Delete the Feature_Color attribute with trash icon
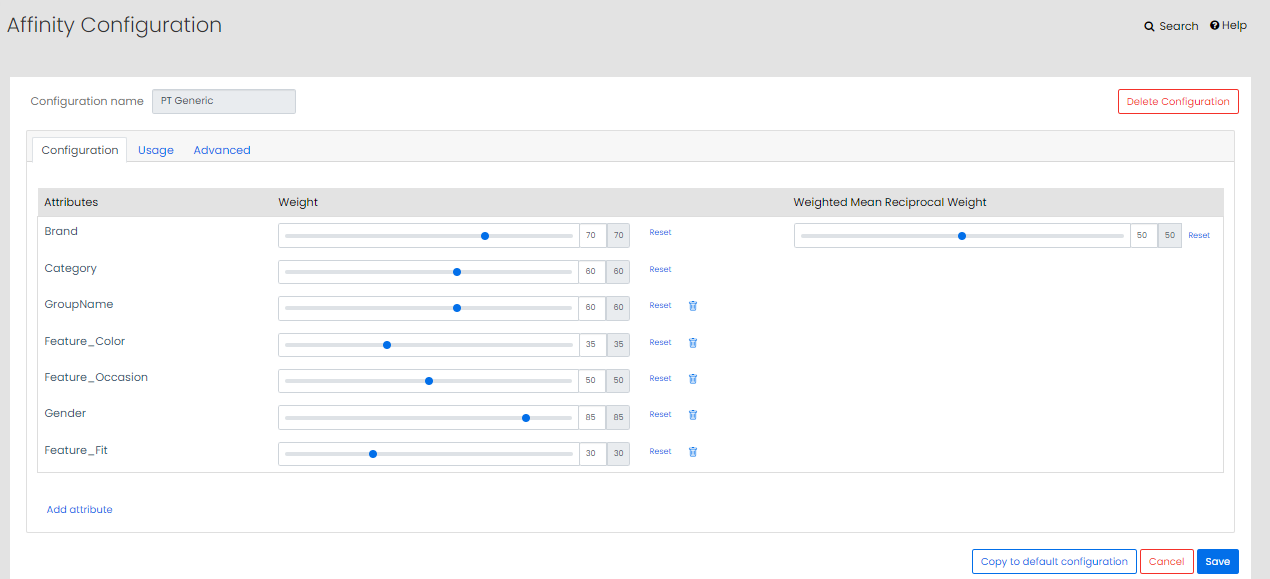The height and width of the screenshot is (579, 1270). [693, 343]
